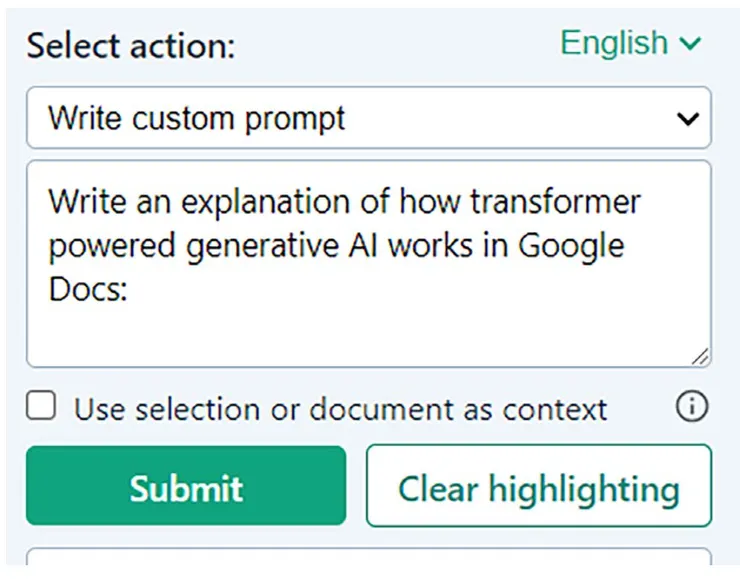Viewport: 740px width, 579px height.
Task: Click the partially visible box below Submit
Action: 368,561
